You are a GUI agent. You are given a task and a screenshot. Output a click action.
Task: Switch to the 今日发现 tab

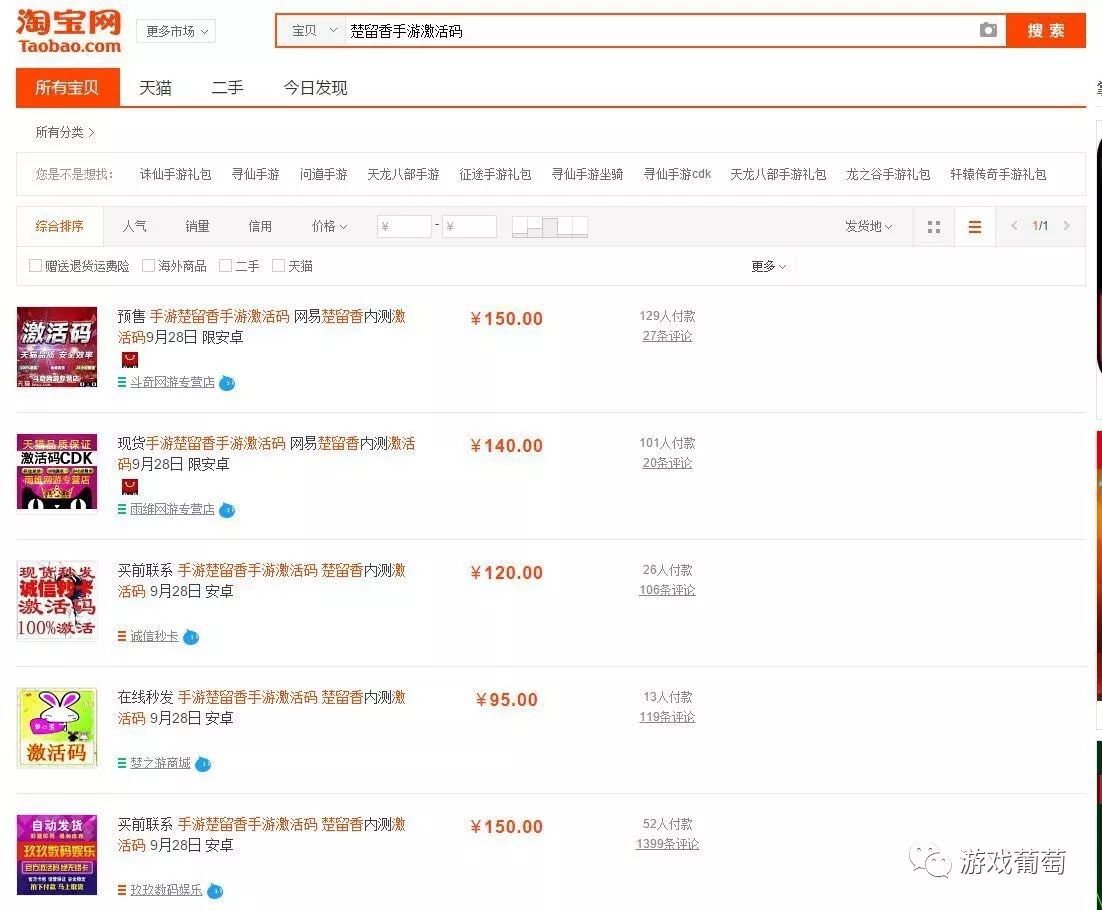pyautogui.click(x=314, y=88)
